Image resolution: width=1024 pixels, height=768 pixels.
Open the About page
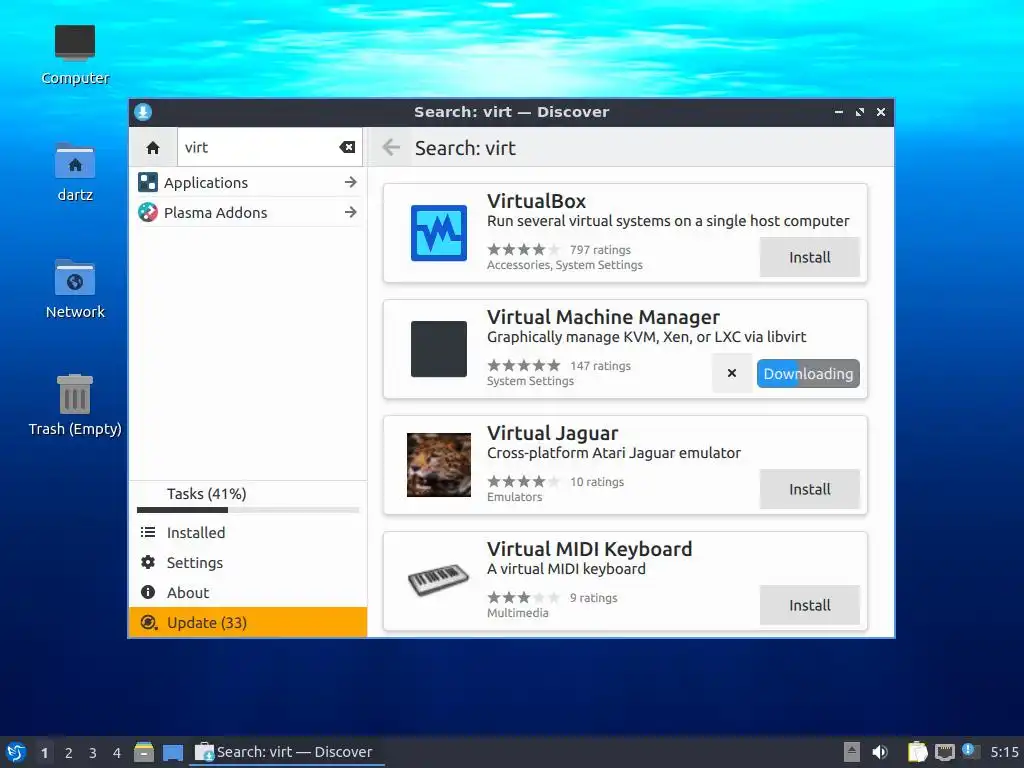click(248, 592)
